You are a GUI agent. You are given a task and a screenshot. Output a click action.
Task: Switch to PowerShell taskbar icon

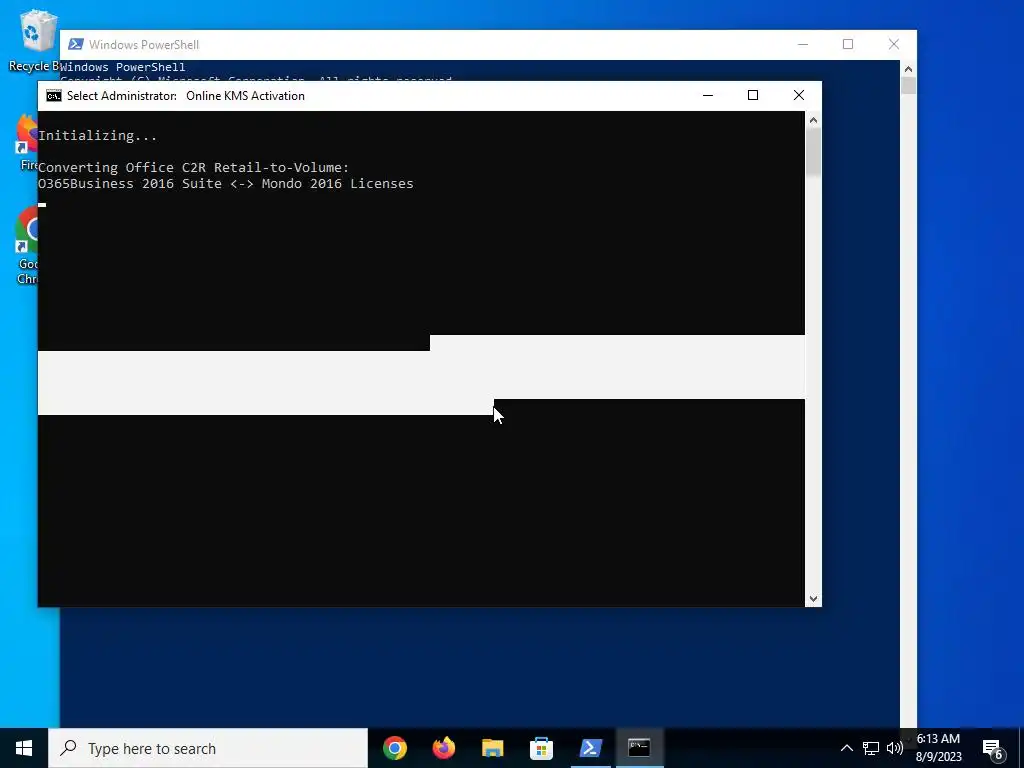(590, 748)
